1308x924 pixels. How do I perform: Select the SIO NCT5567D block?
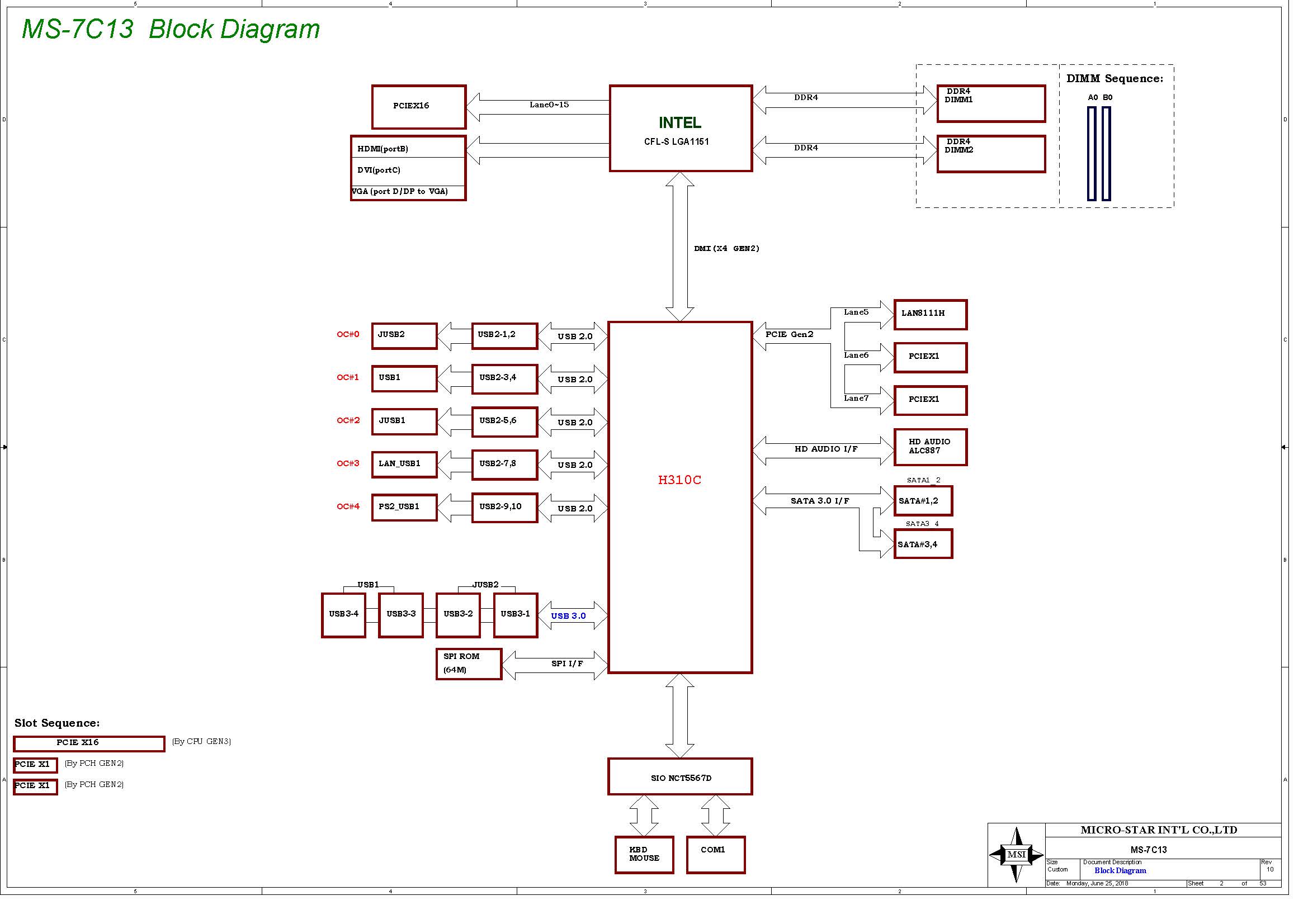tap(680, 776)
